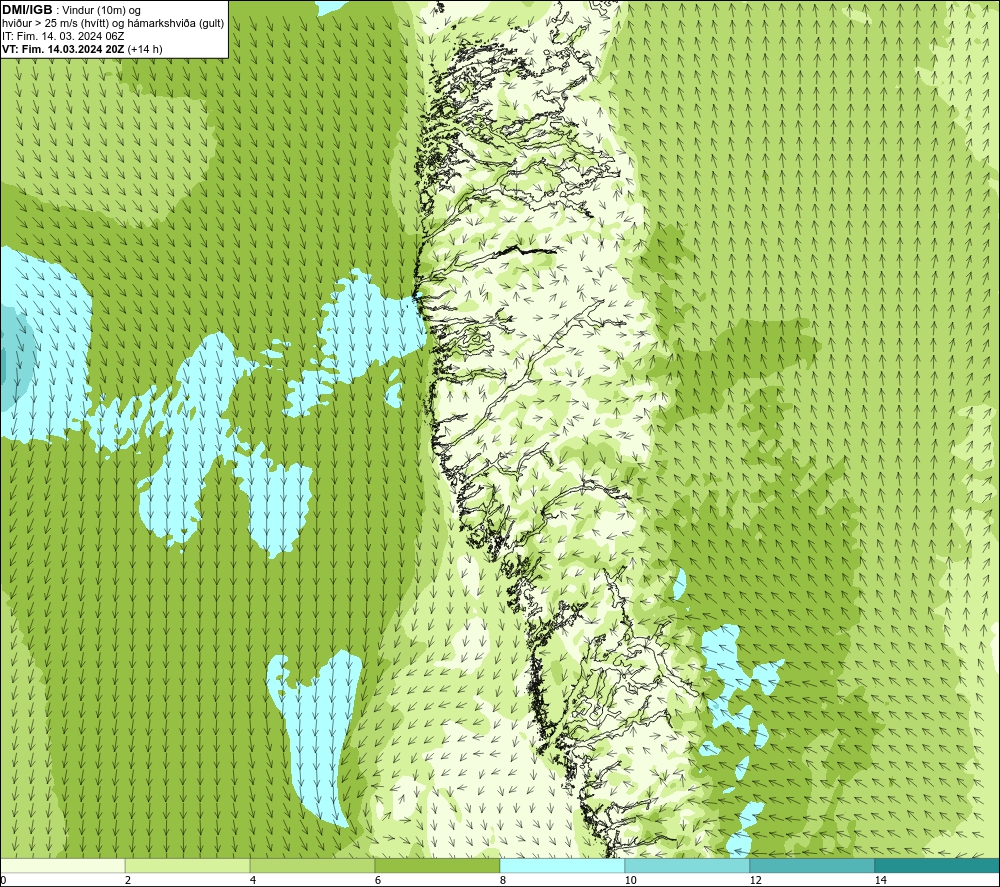
Task: Pick the dark teal above-14 m/s swatch
Action: coord(937,865)
